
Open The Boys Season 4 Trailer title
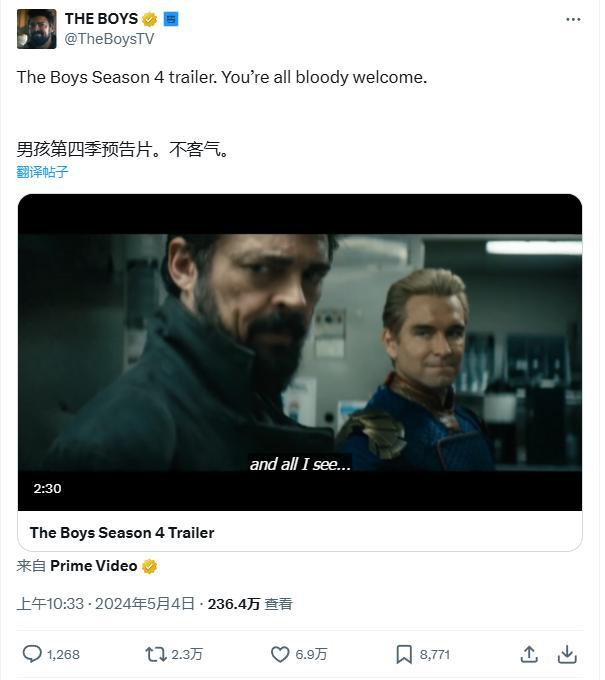(x=122, y=533)
